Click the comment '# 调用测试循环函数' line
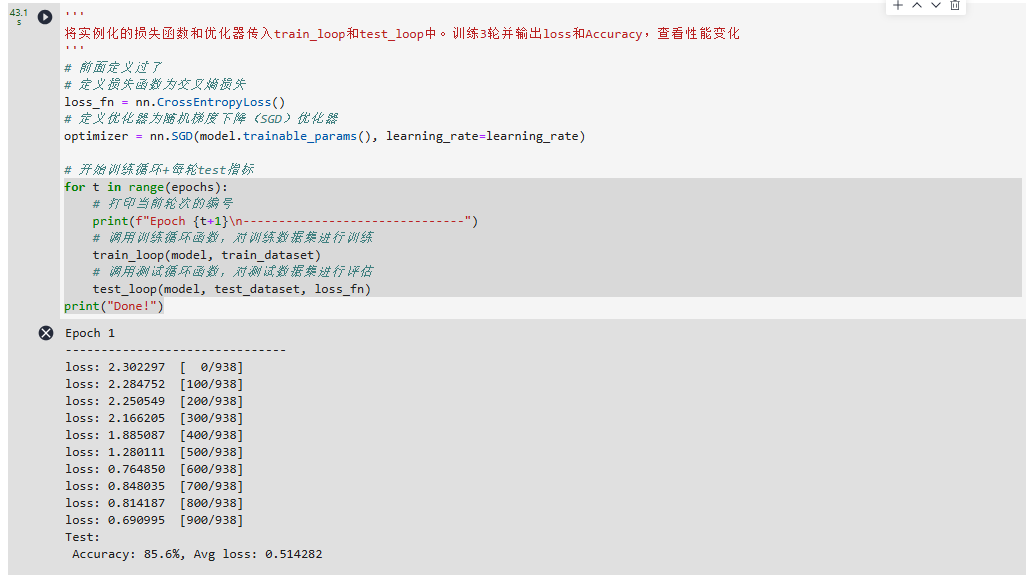1034x575 pixels. 233,272
